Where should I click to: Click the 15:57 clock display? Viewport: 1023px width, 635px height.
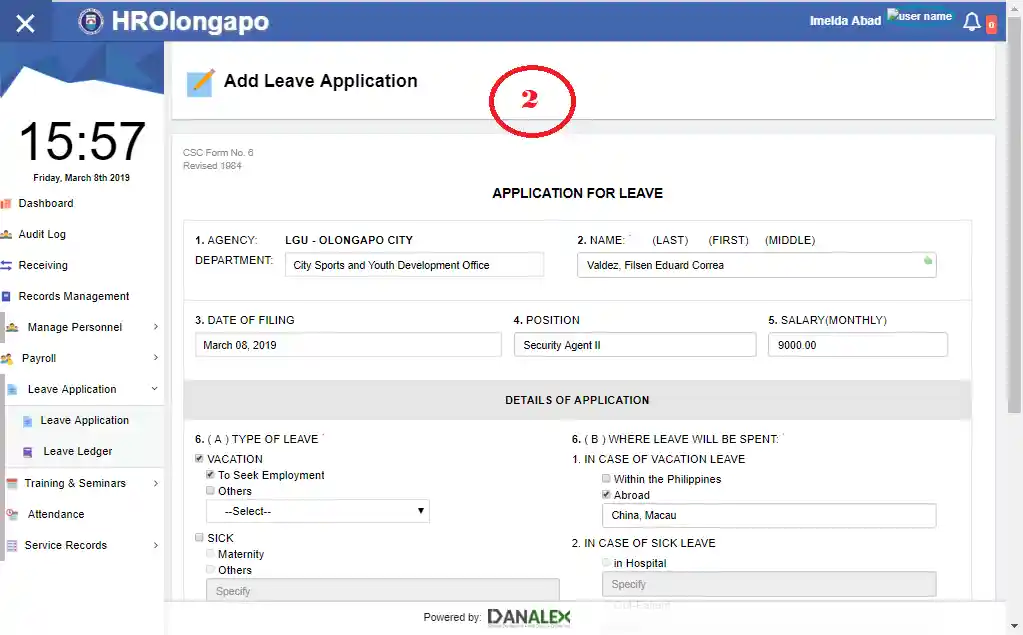coord(82,141)
